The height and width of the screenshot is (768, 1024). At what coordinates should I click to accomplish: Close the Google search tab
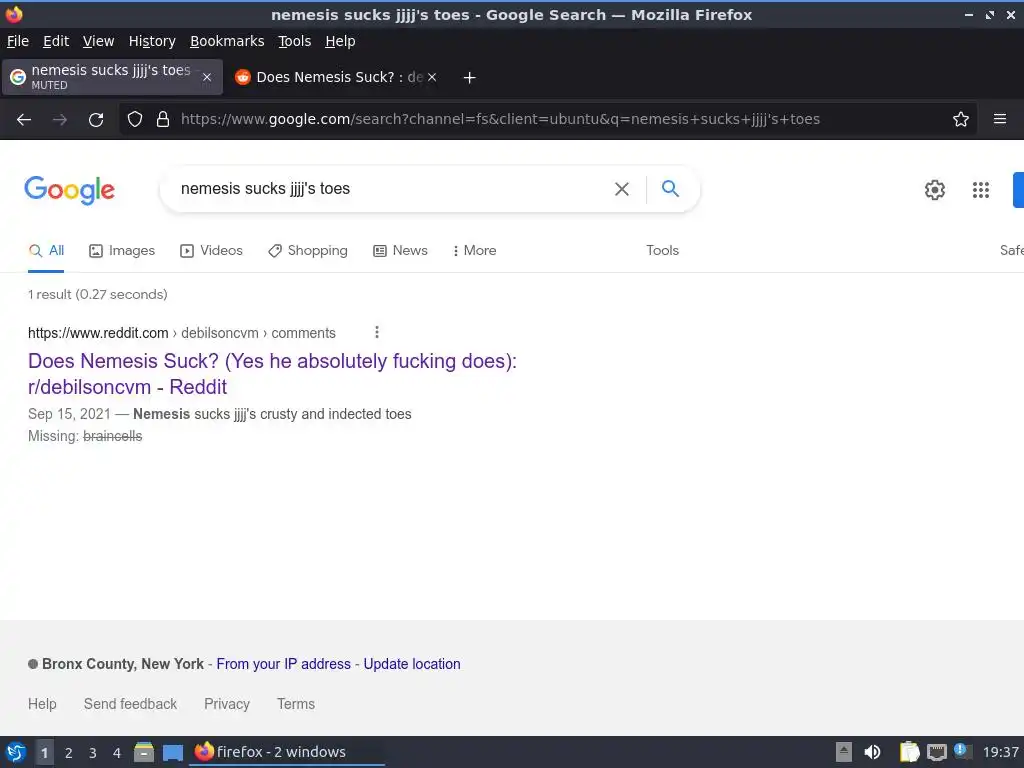(207, 77)
